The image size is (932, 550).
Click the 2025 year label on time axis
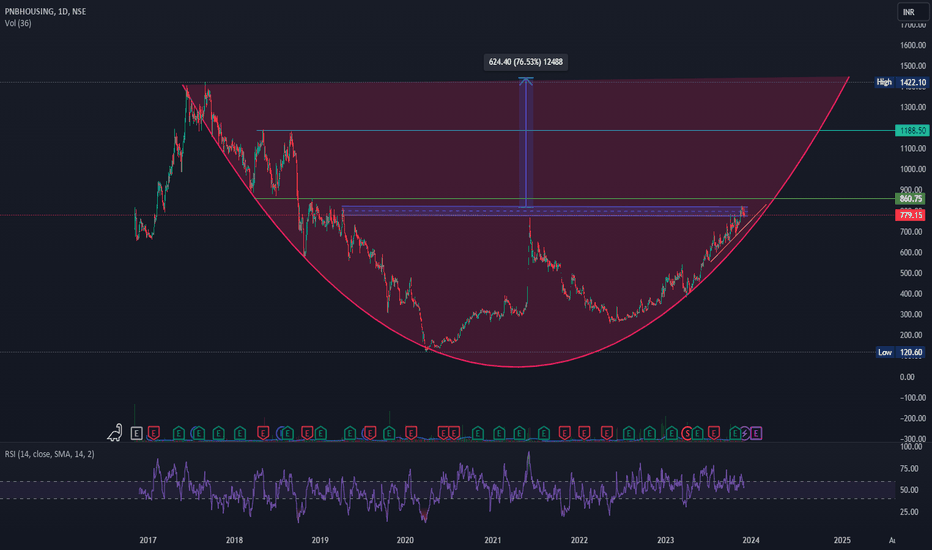tap(842, 540)
